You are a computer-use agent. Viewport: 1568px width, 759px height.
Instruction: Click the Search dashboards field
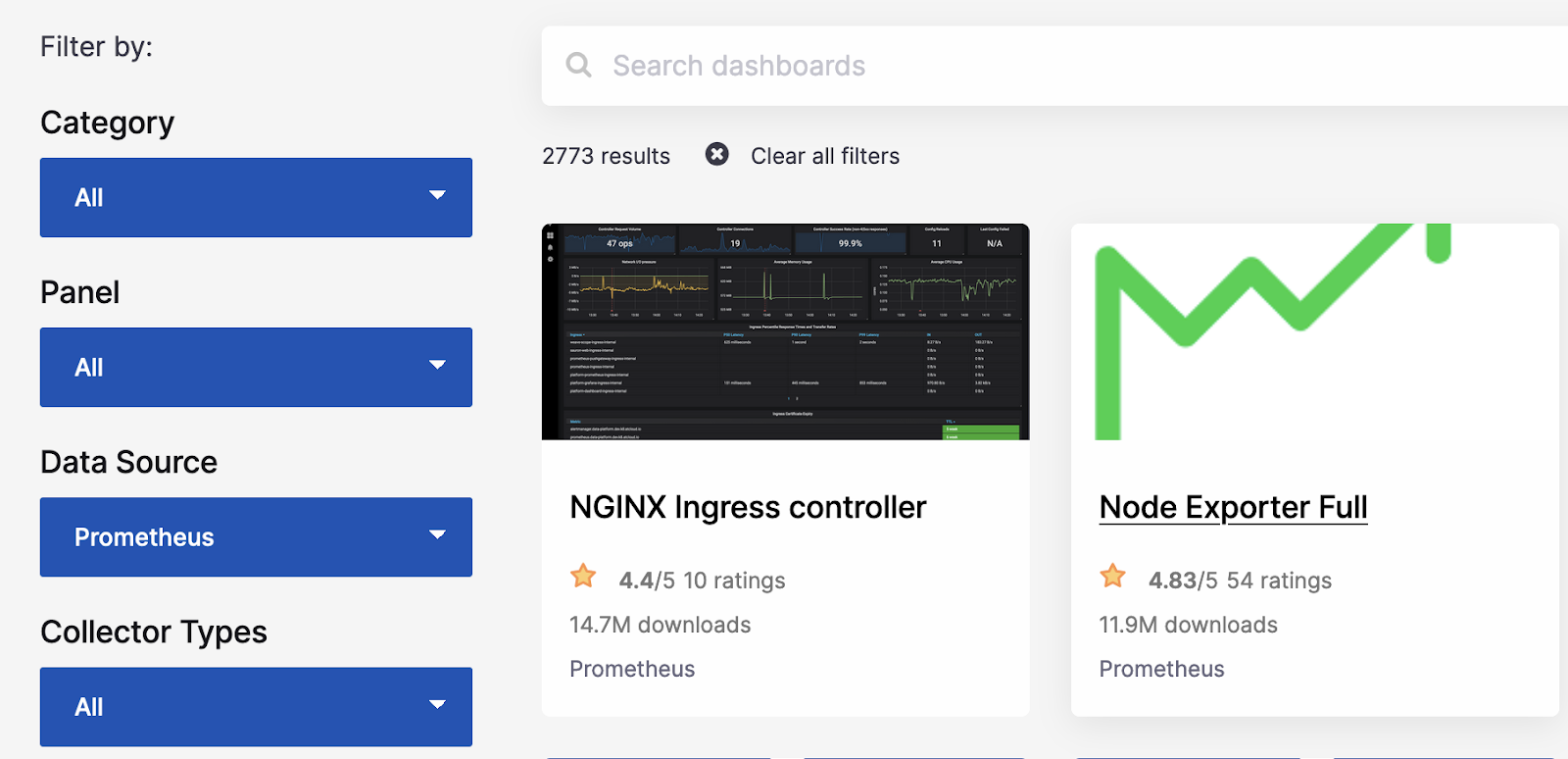pyautogui.click(x=1054, y=66)
